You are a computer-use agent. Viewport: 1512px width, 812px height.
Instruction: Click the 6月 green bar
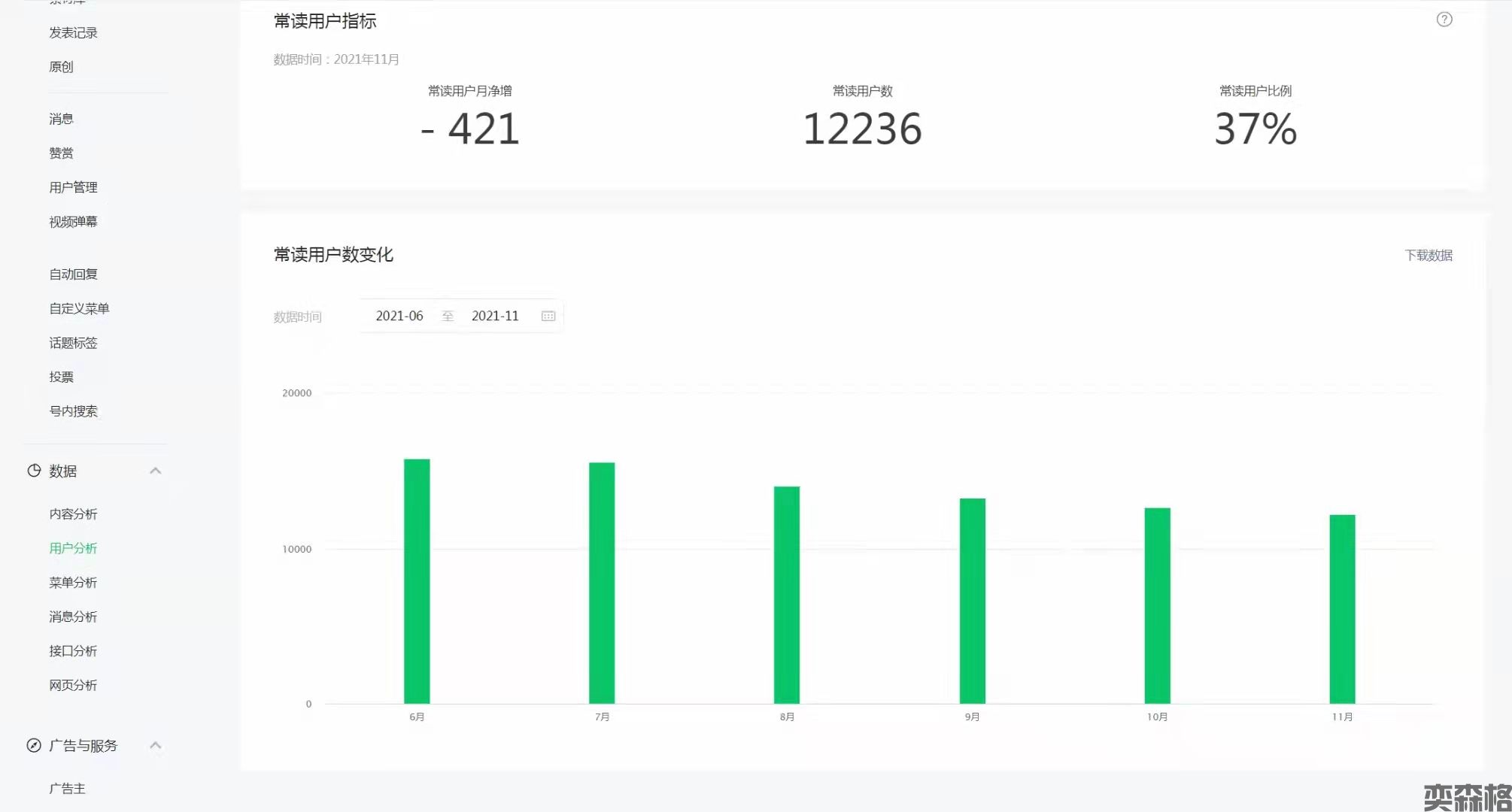click(x=417, y=581)
